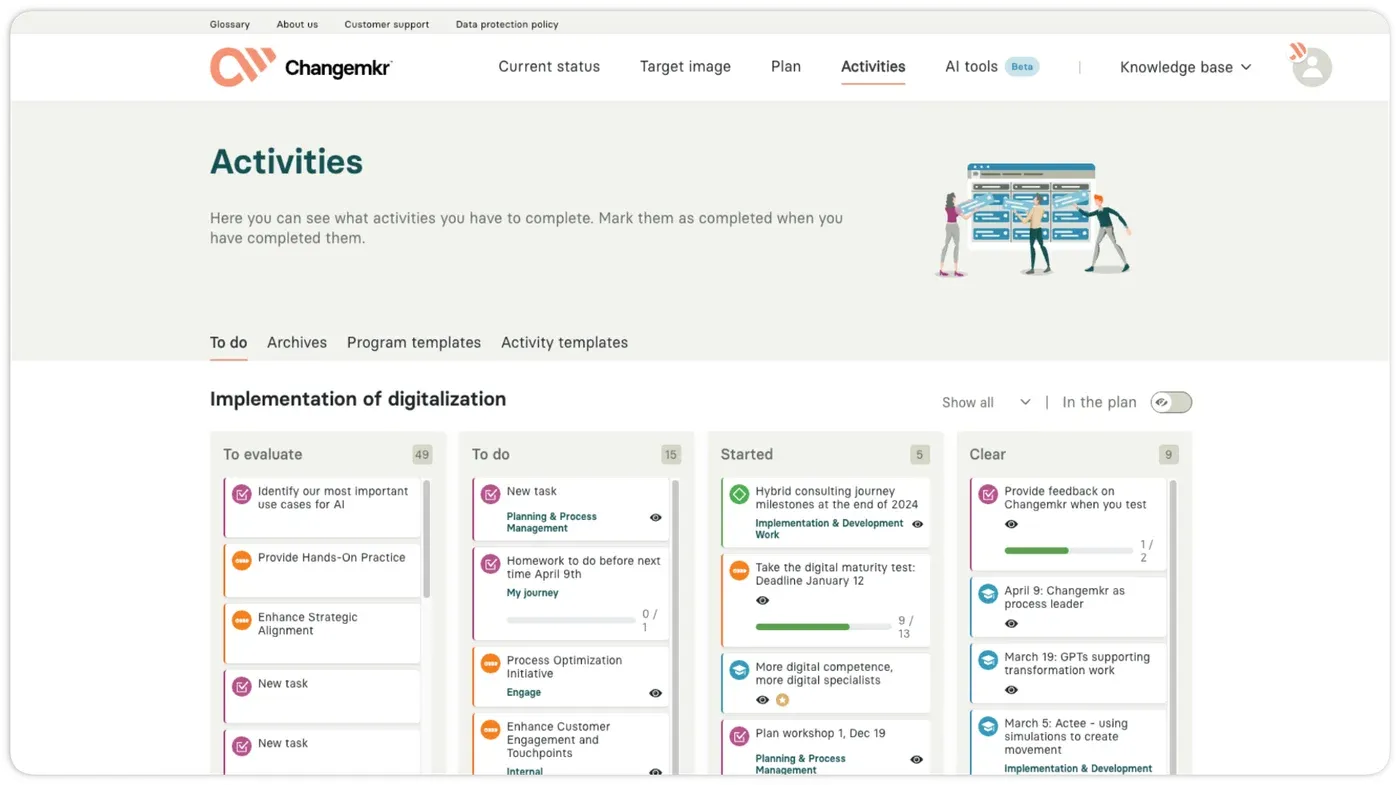Click the '49' count badge in To evaluate

click(422, 455)
